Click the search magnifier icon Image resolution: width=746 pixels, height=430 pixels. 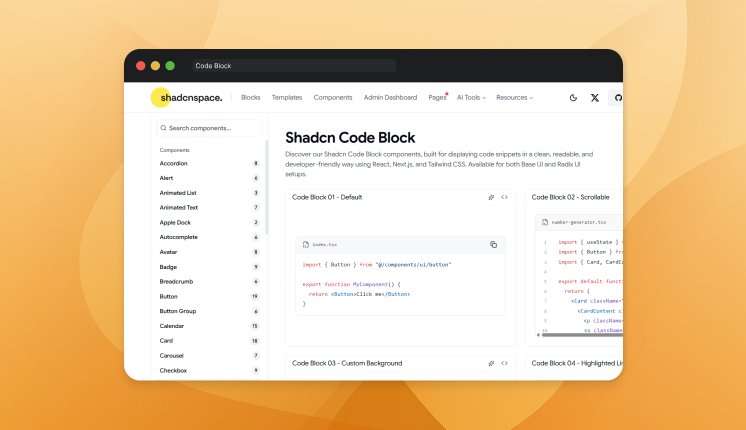(163, 128)
